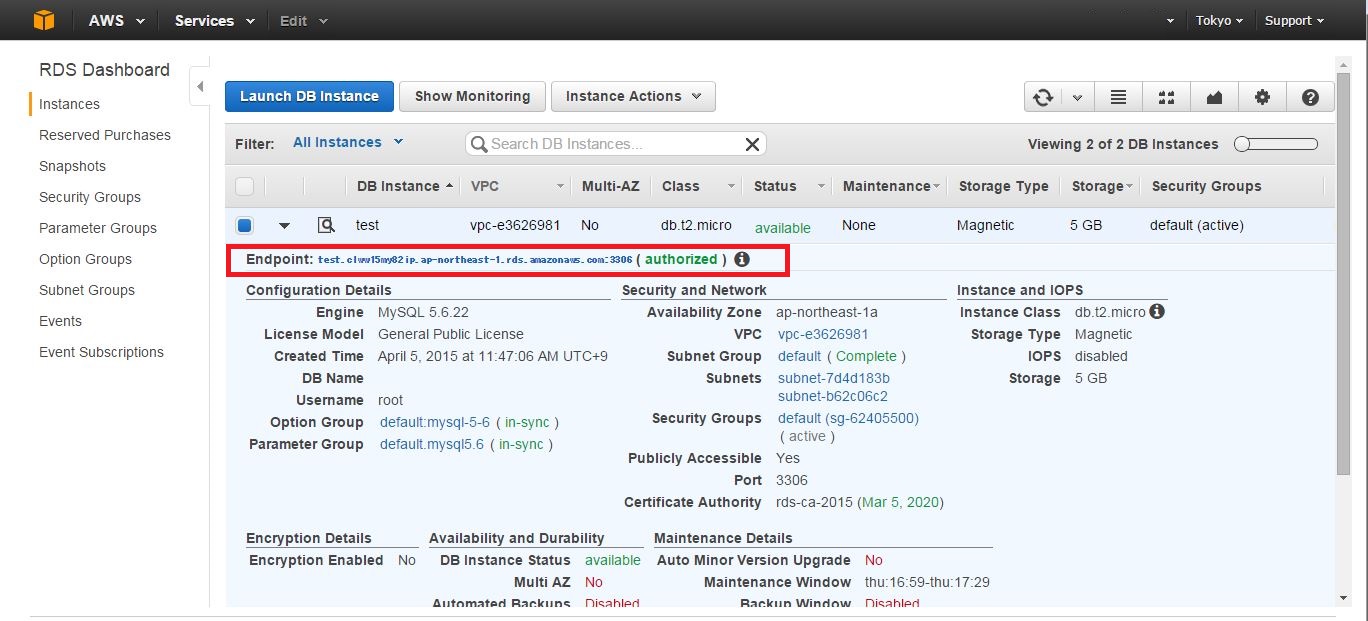Open Reserved Purchases in sidebar
The image size is (1368, 621).
pyautogui.click(x=105, y=135)
